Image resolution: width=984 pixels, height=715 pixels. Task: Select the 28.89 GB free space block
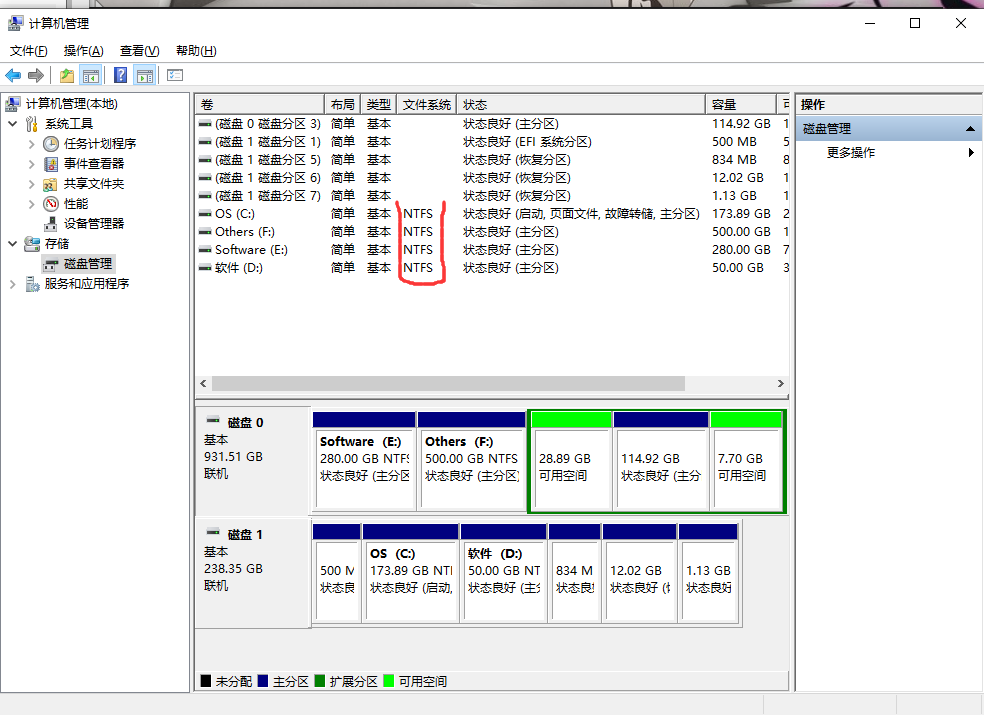571,461
